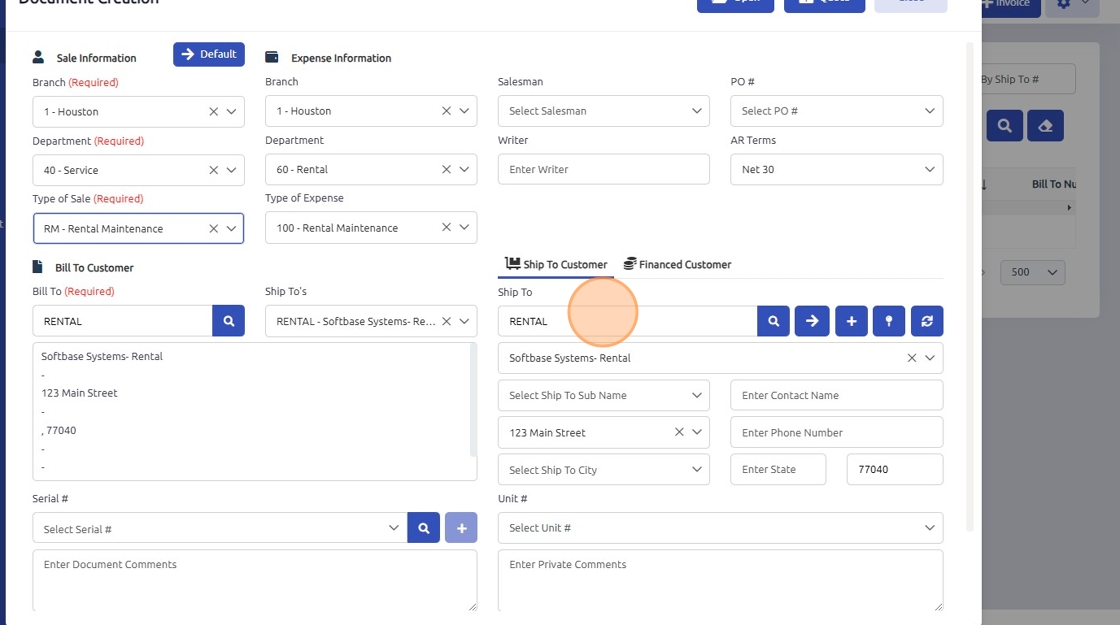This screenshot has height=625, width=1120.
Task: Click the zip code 77040 field
Action: pyautogui.click(x=895, y=469)
